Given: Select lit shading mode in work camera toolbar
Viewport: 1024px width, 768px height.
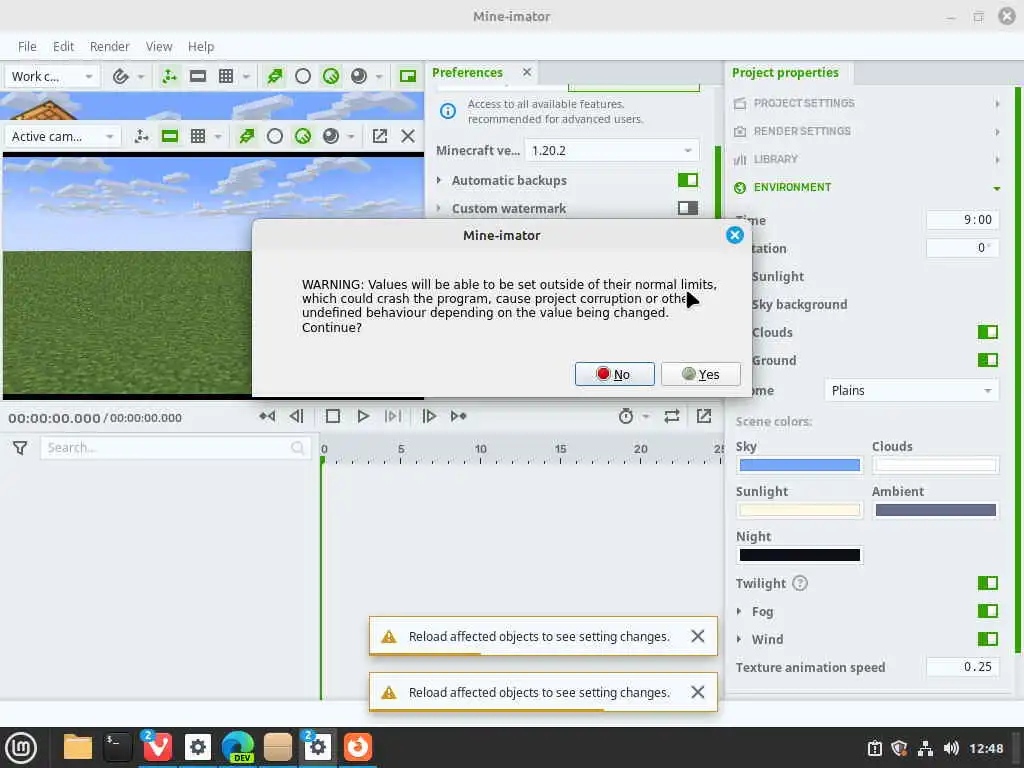Looking at the screenshot, I should tap(330, 76).
